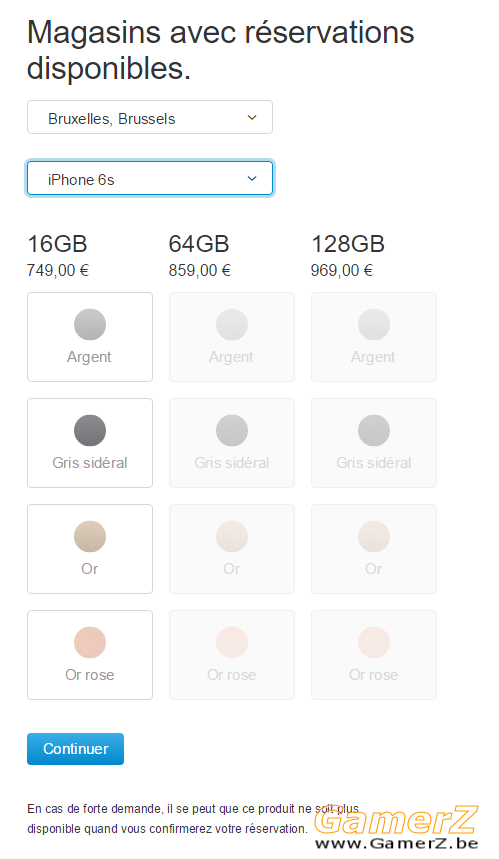Click chevron arrow in the iPhone 6s selector
Viewport: 499px width, 859px height.
(x=252, y=179)
